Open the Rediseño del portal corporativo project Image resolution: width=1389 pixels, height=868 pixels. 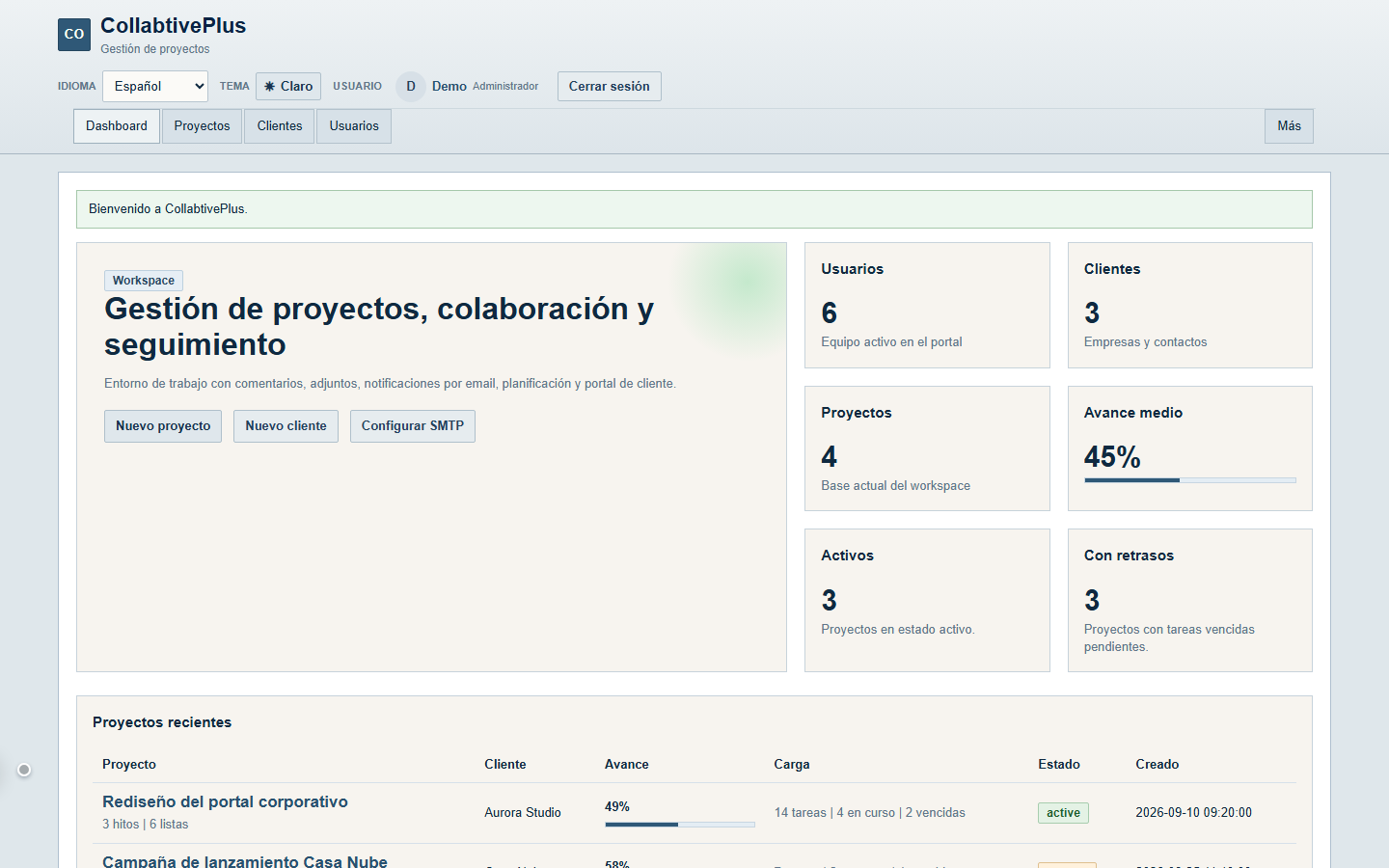(225, 801)
